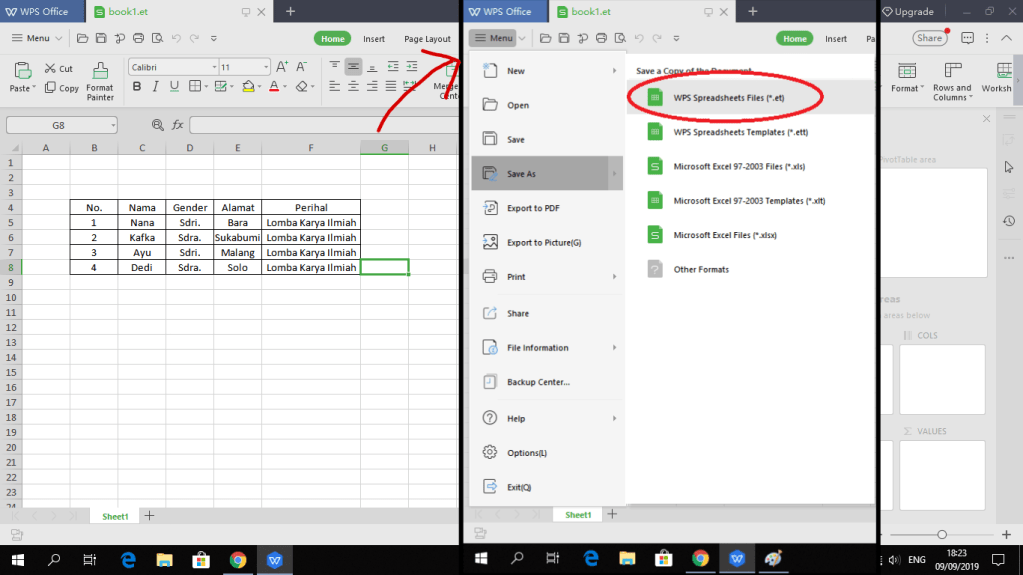
Task: Toggle Bold formatting
Action: (136, 87)
